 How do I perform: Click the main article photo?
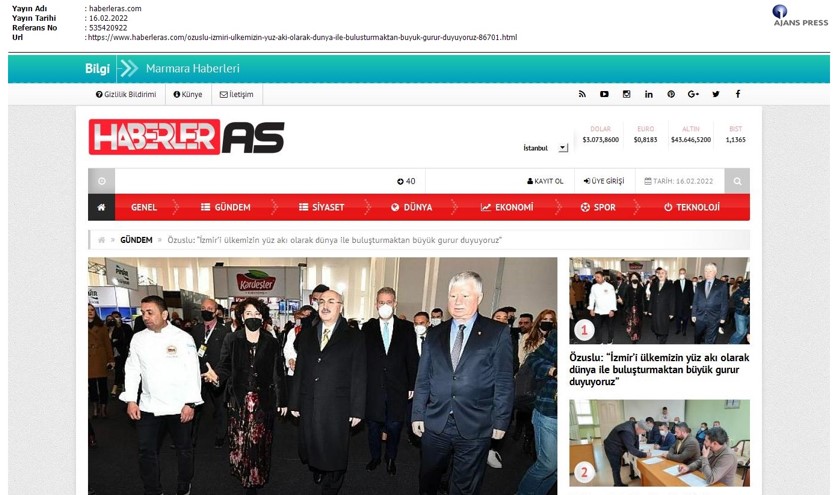(x=322, y=376)
